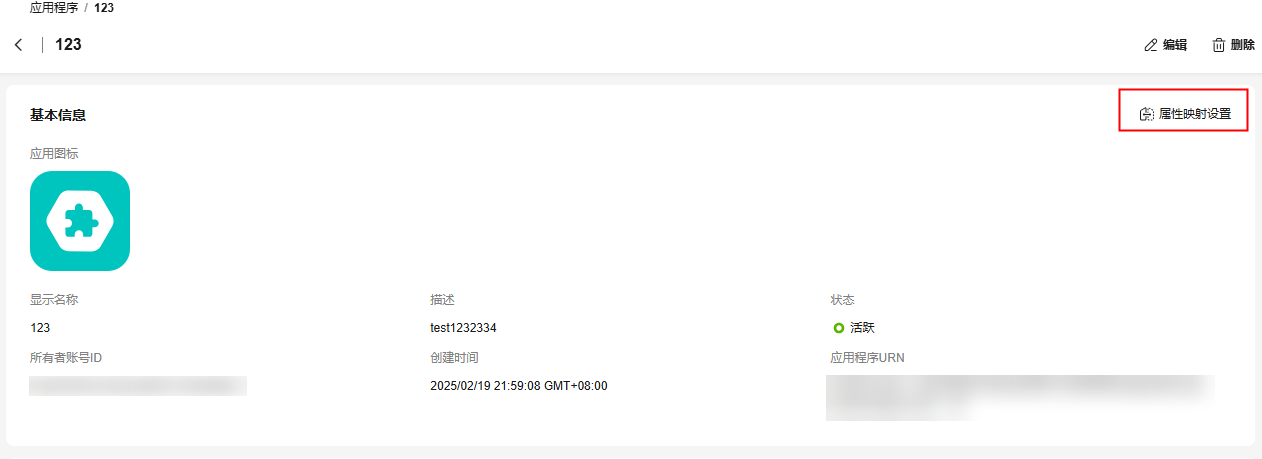
Task: Click the 基本信息 section heading
Action: point(58,115)
